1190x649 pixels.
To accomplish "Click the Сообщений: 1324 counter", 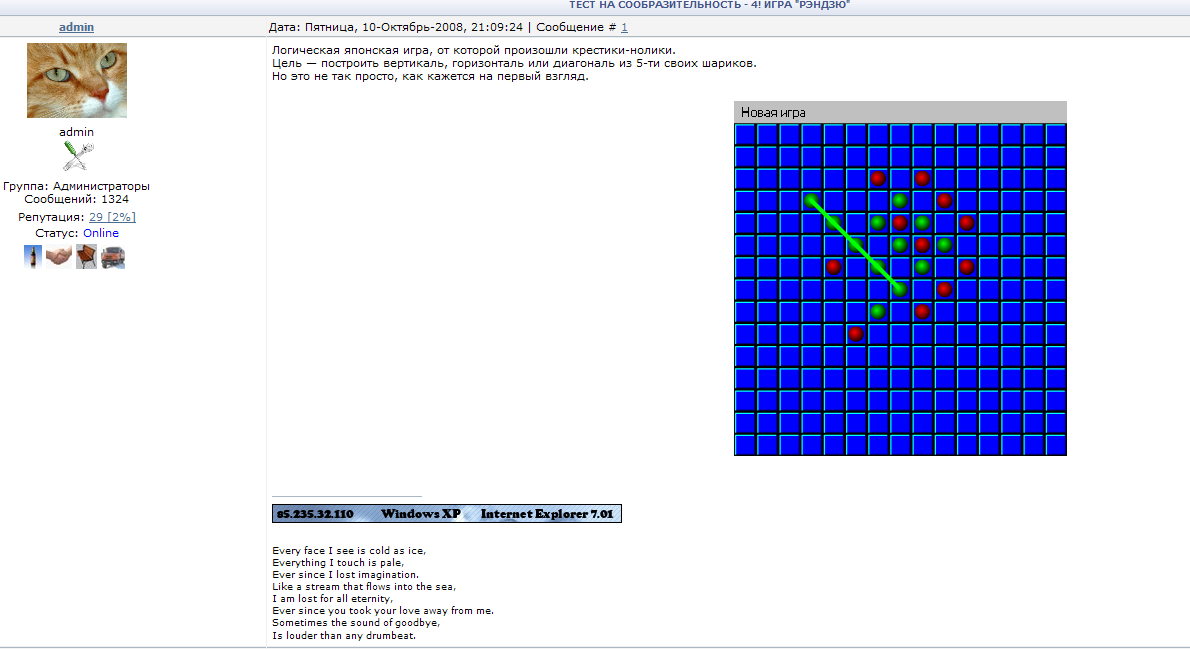I will click(77, 199).
